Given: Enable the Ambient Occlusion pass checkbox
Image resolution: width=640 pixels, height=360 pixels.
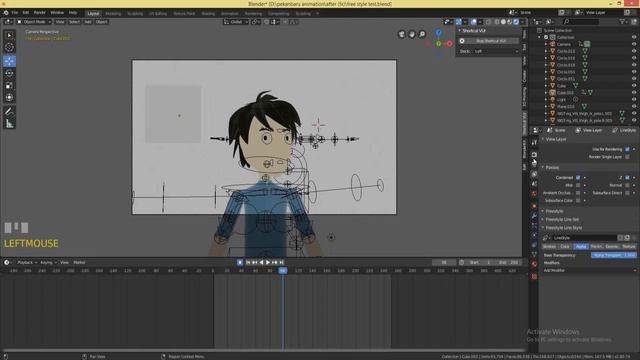Looking at the screenshot, I should pyautogui.click(x=578, y=193).
